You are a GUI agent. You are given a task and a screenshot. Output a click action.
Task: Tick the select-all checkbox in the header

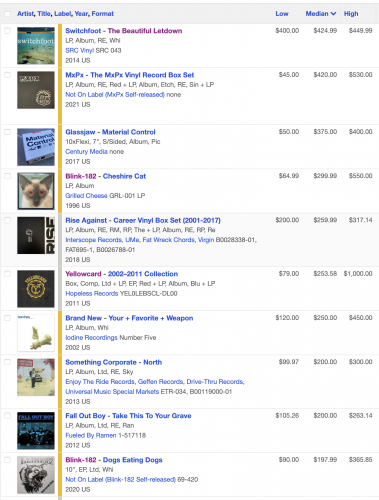tap(7, 14)
